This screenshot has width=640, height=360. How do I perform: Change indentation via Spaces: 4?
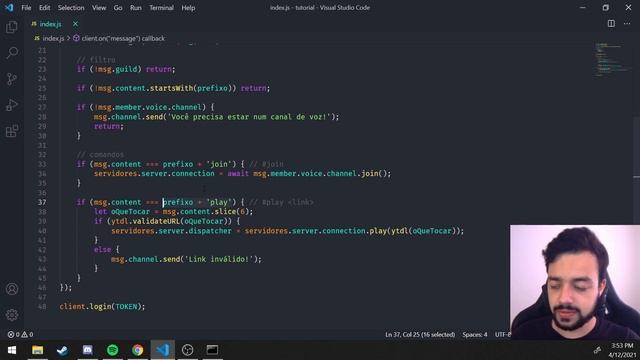[x=475, y=335]
